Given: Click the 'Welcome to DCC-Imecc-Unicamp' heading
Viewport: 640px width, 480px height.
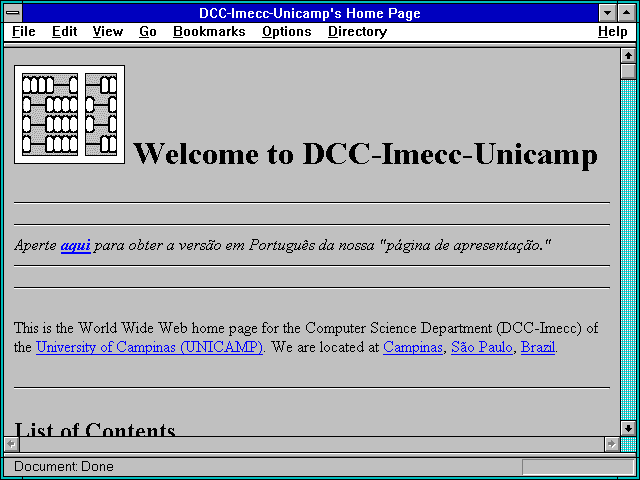Looking at the screenshot, I should [x=365, y=154].
